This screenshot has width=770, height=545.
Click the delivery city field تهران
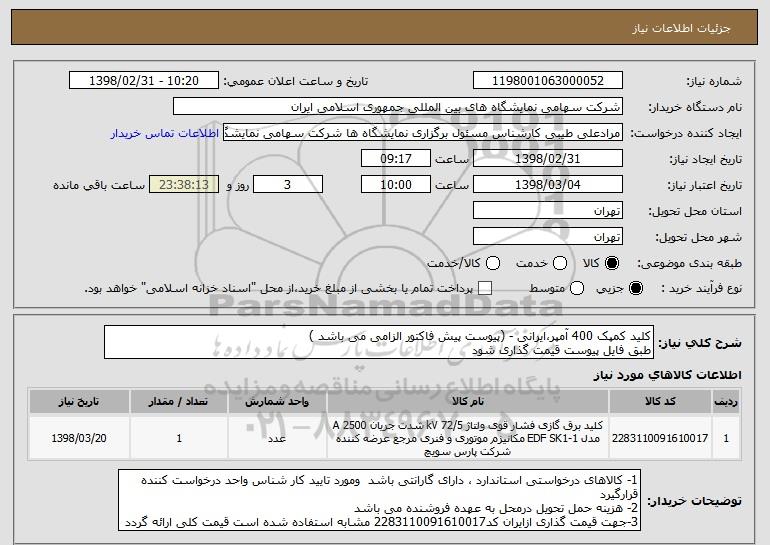548,237
